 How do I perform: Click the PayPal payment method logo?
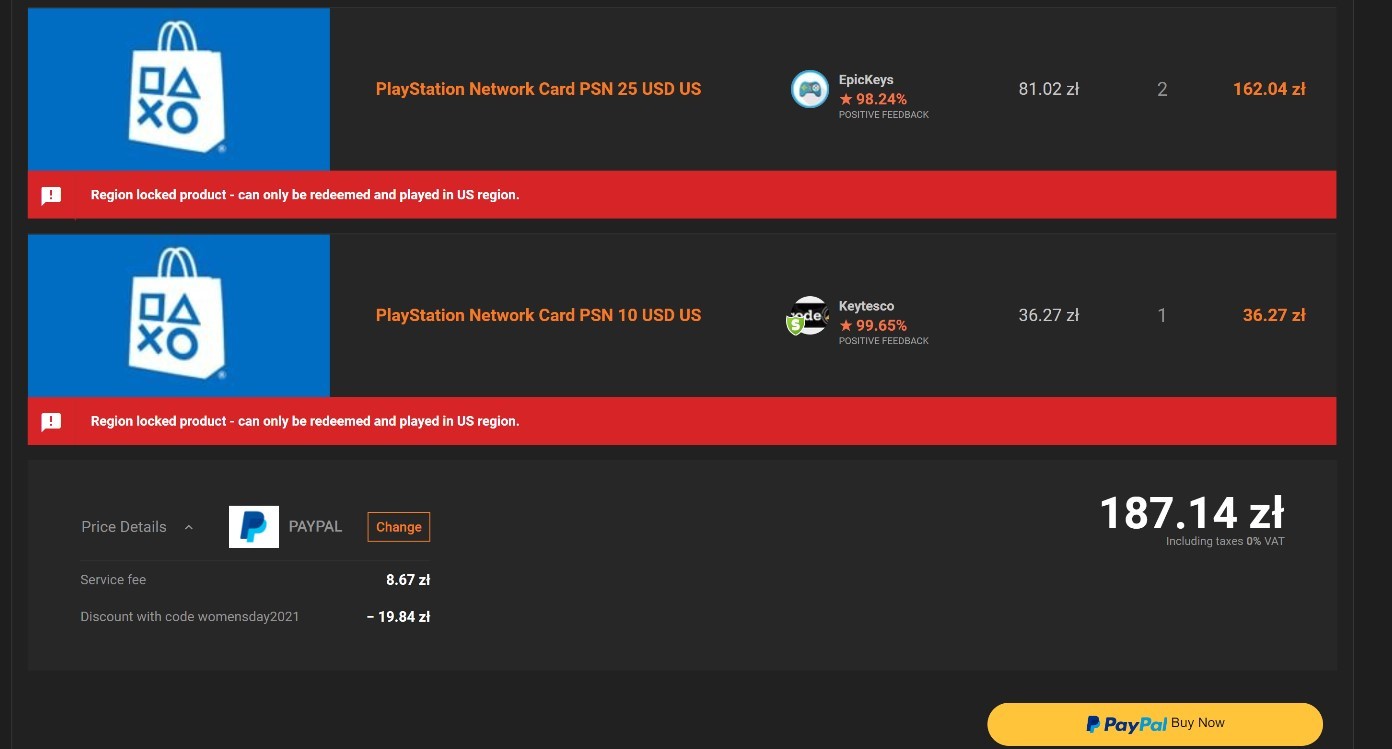coord(254,527)
